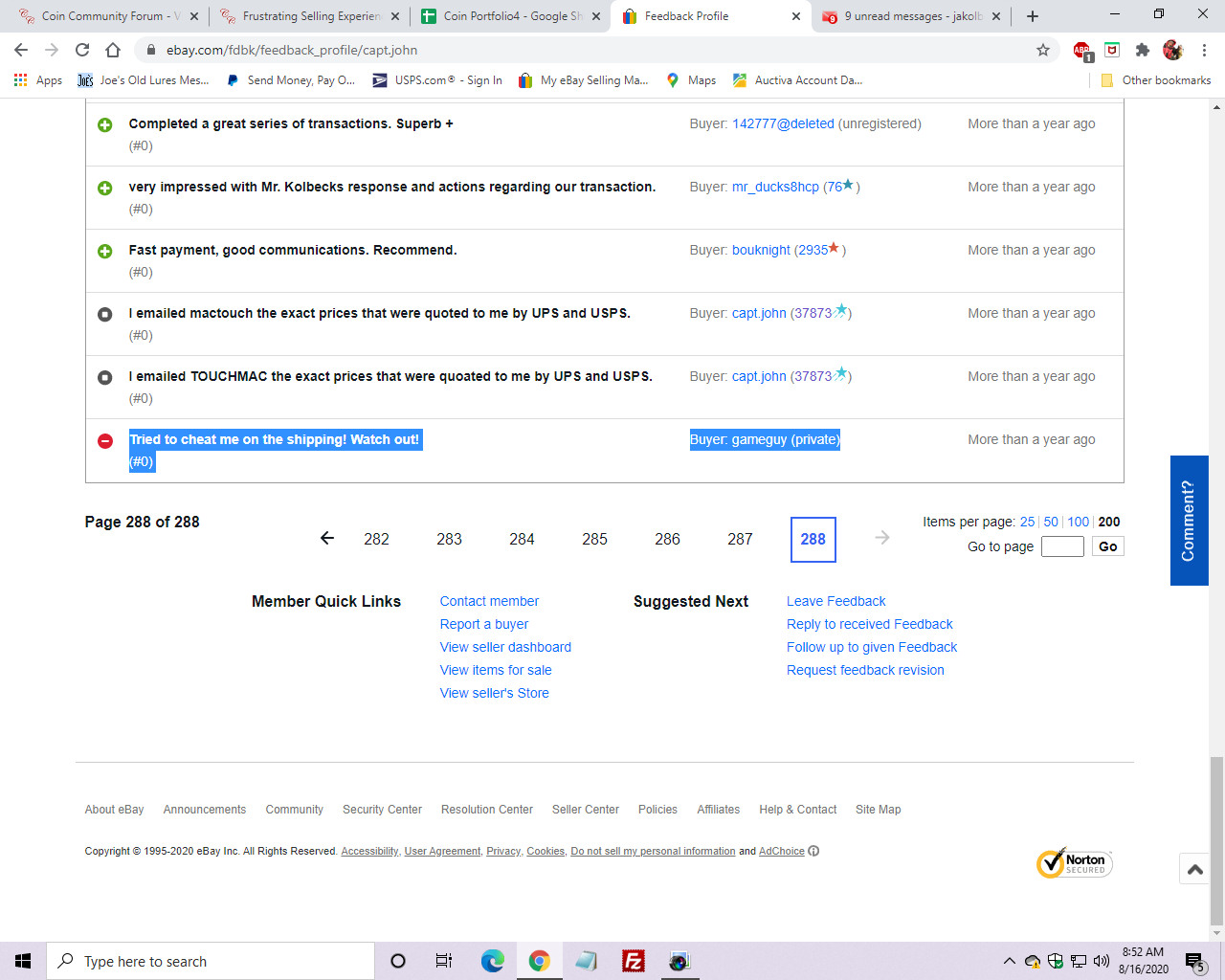This screenshot has height=980, width=1225.
Task: Go to feedback page 287
Action: pos(740,539)
